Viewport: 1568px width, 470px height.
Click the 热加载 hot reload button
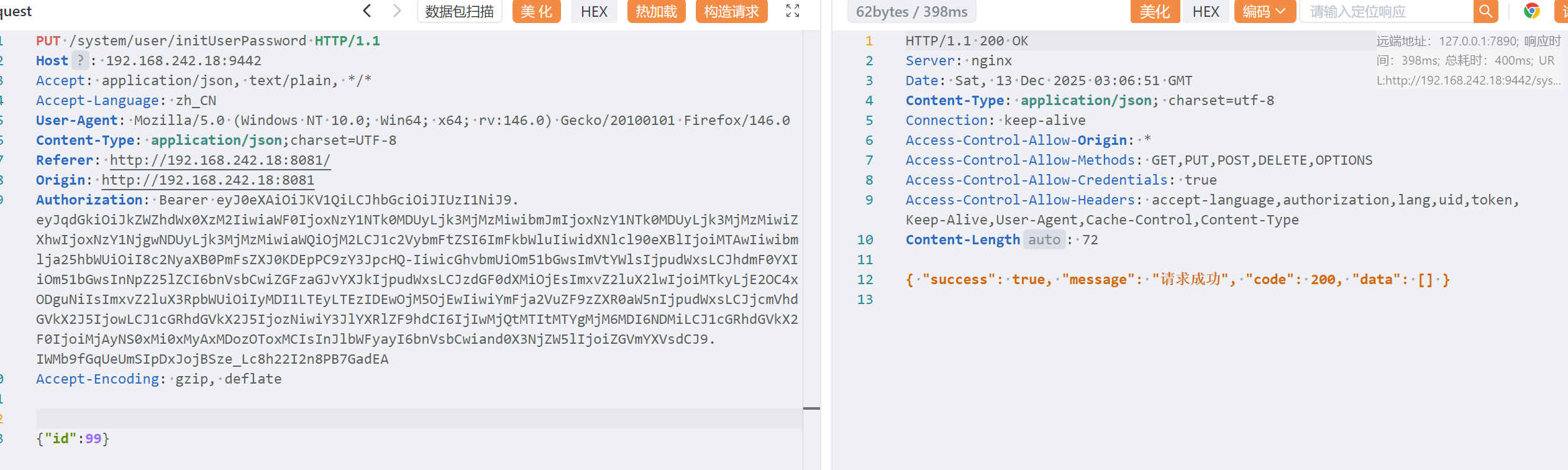(x=656, y=11)
